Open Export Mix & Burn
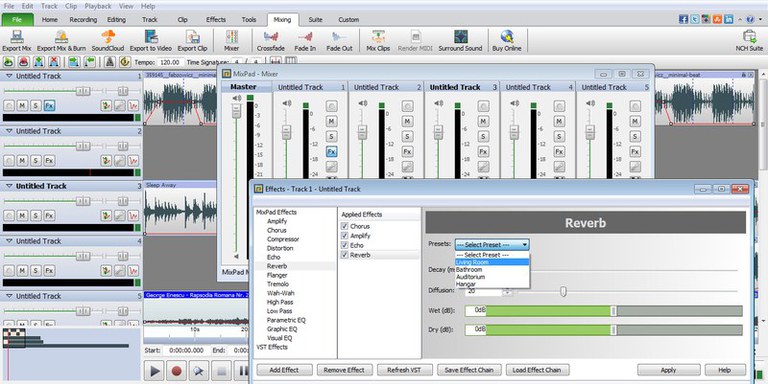Image resolution: width=768 pixels, height=384 pixels. tap(61, 40)
